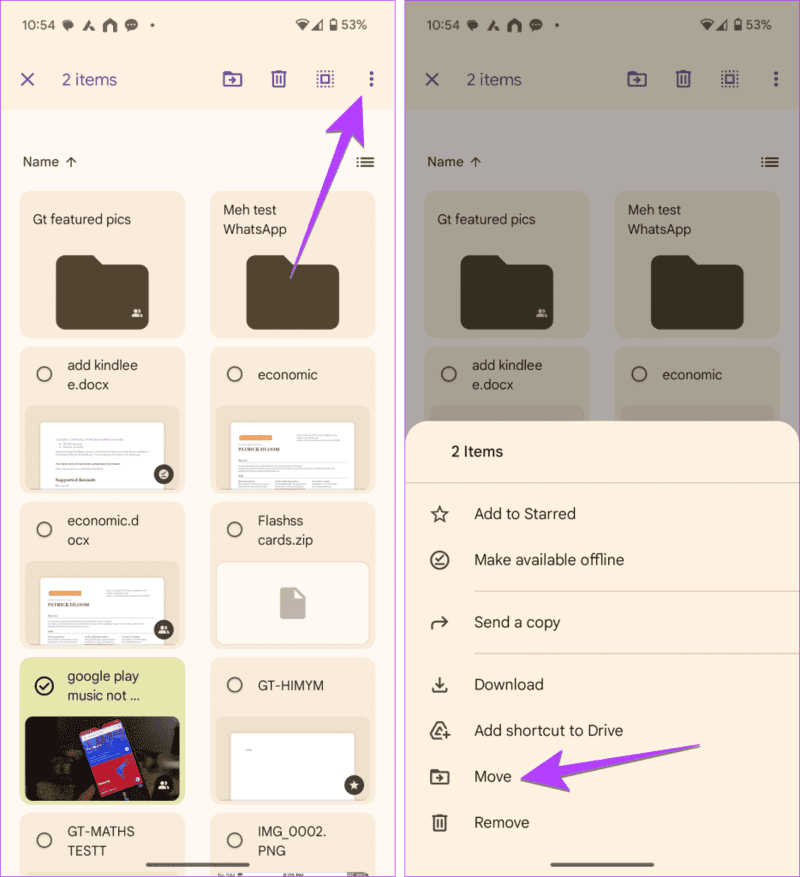Image resolution: width=800 pixels, height=877 pixels.
Task: Open Flashss cards.zip file preview
Action: coord(293,603)
